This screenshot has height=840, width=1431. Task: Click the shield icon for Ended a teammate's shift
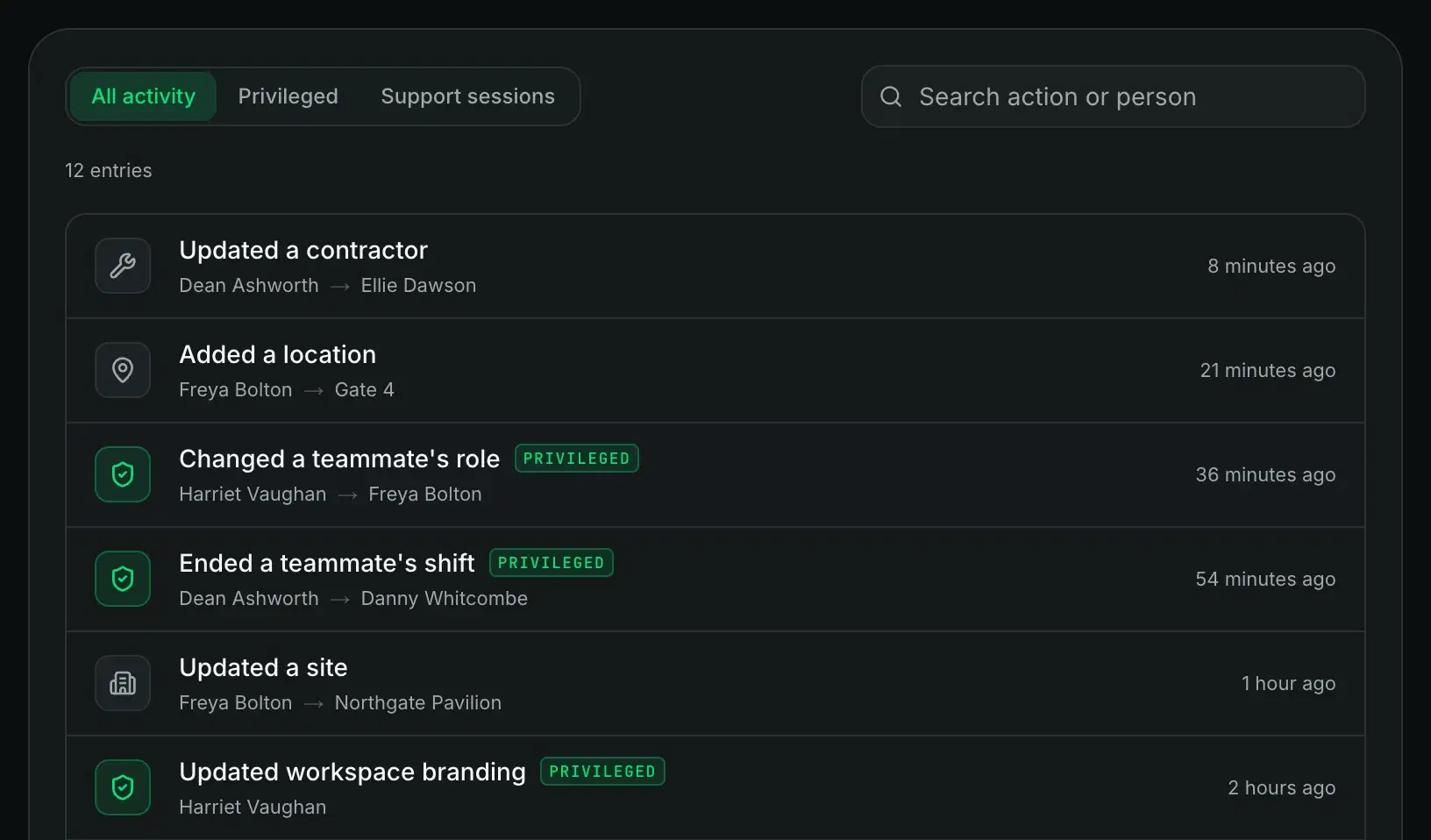point(123,579)
